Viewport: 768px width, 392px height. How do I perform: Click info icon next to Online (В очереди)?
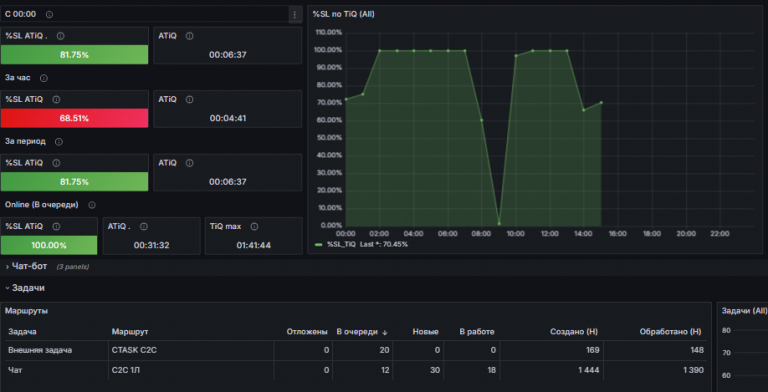92,205
